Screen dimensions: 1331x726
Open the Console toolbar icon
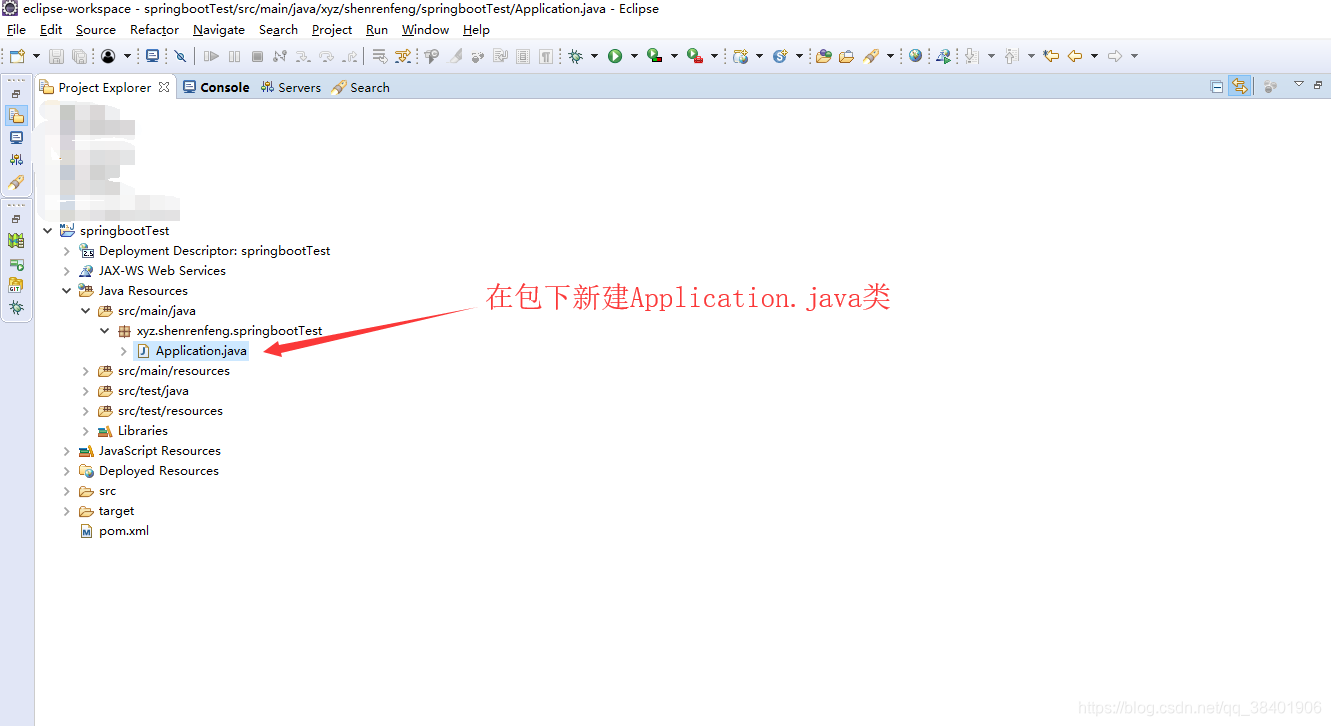coord(152,56)
